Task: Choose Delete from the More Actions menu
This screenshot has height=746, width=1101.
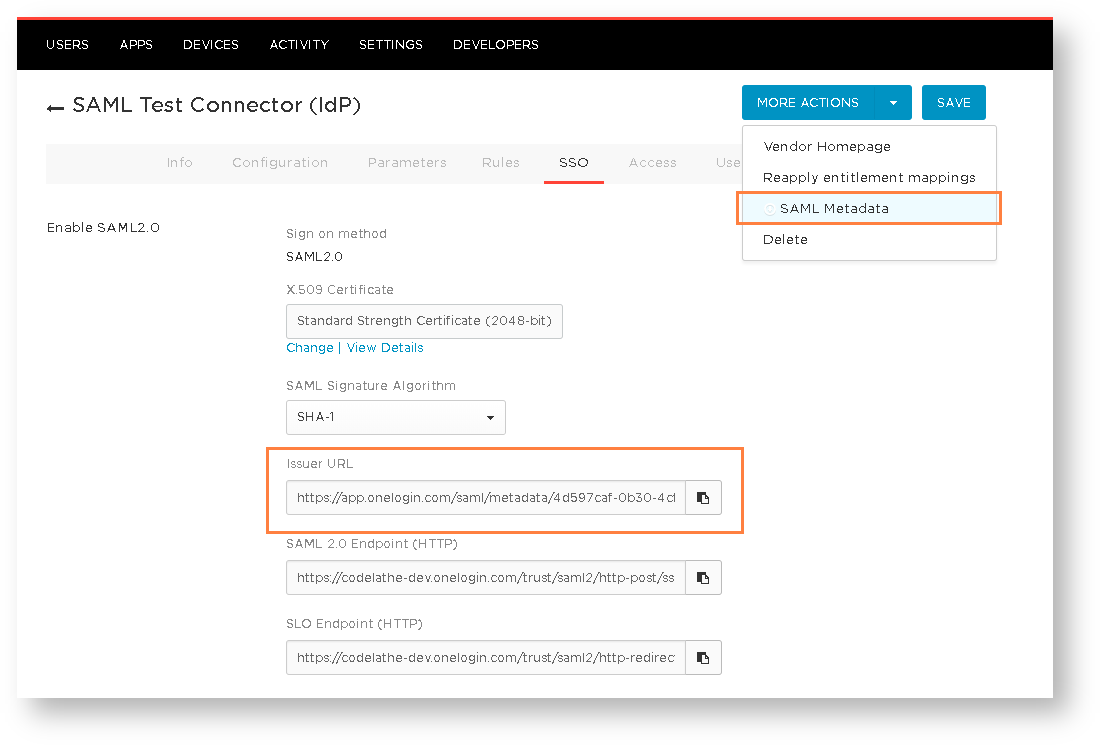Action: 785,240
